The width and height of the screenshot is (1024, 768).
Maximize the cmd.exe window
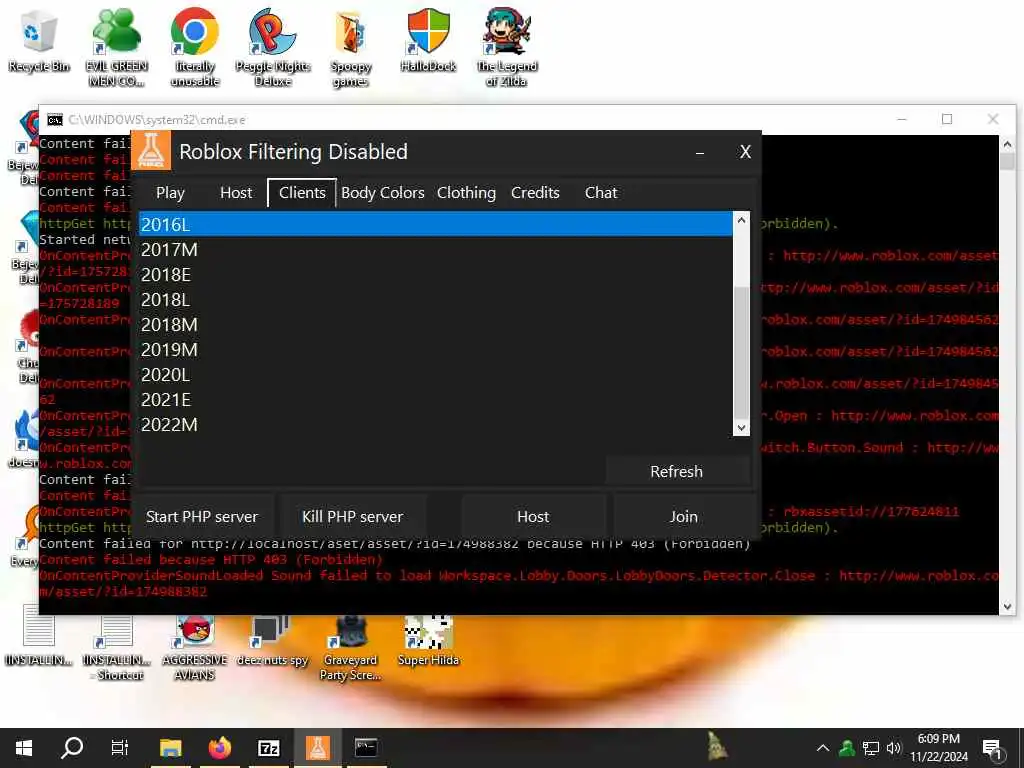coord(947,119)
